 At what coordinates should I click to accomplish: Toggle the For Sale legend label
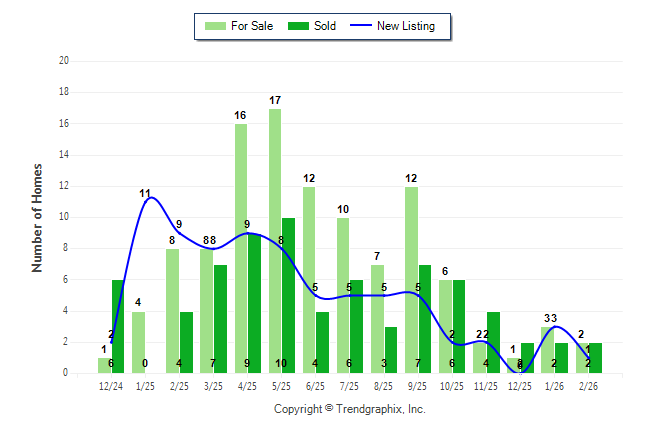tap(251, 26)
